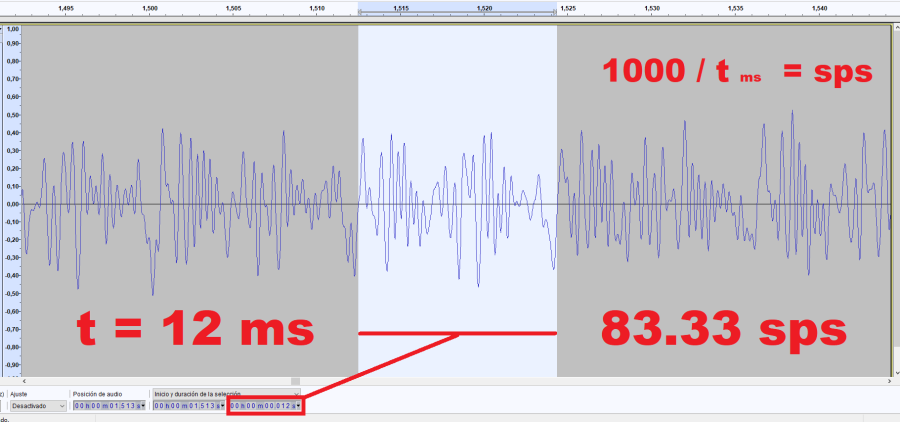Click the horizontal scrollbar thumb below the track

[294, 381]
